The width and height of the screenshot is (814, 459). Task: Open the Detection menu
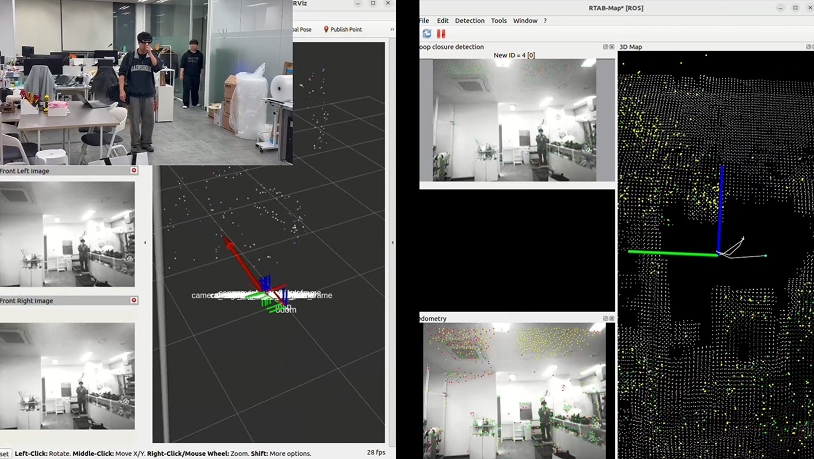(469, 21)
